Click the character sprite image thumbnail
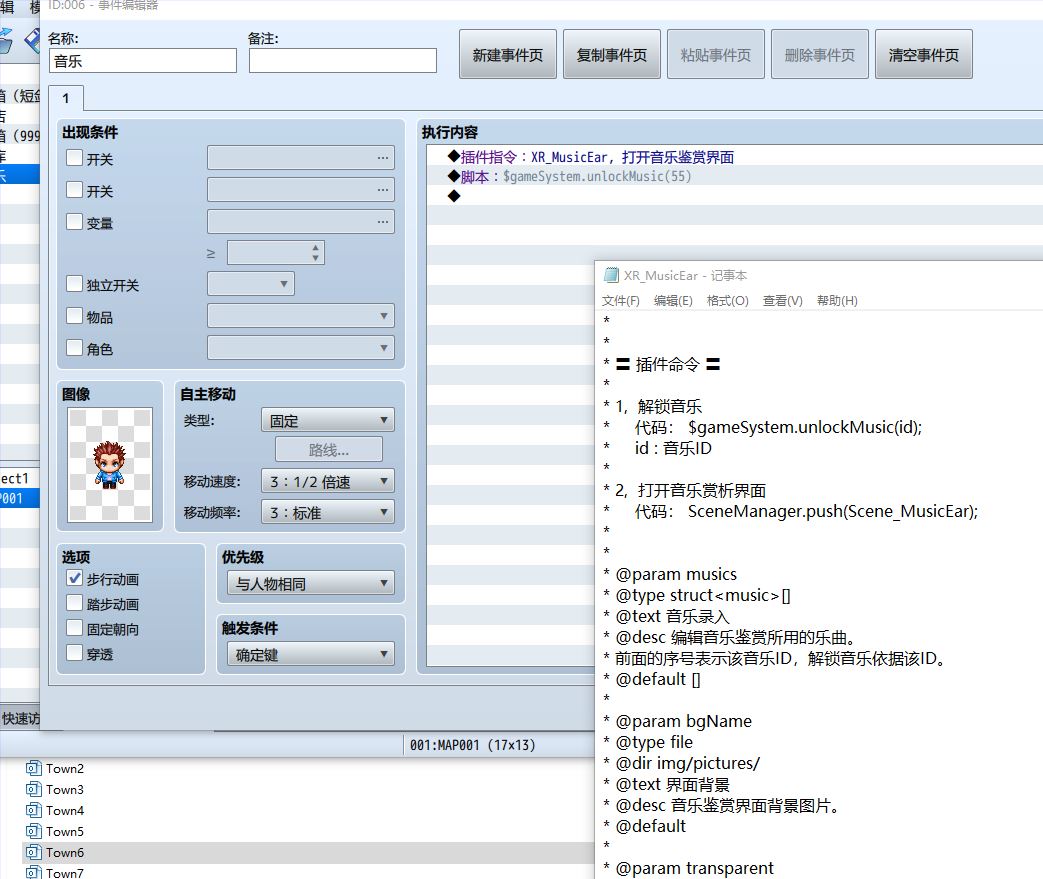 coord(110,464)
